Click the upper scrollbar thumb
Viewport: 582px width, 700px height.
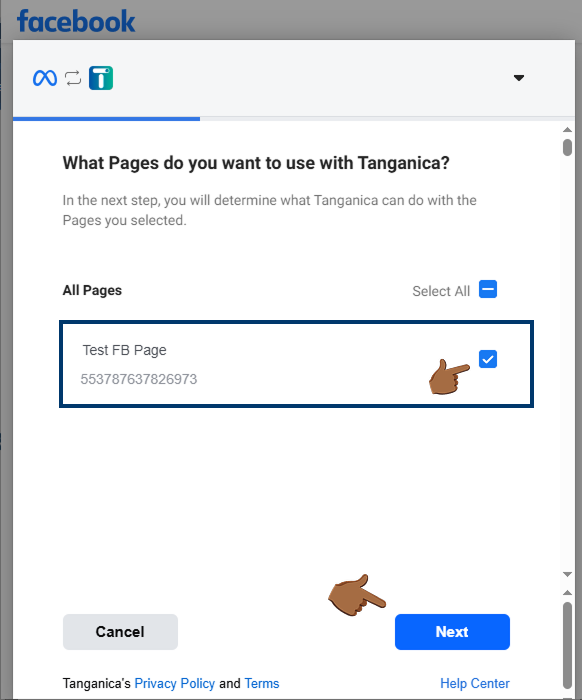pos(567,147)
